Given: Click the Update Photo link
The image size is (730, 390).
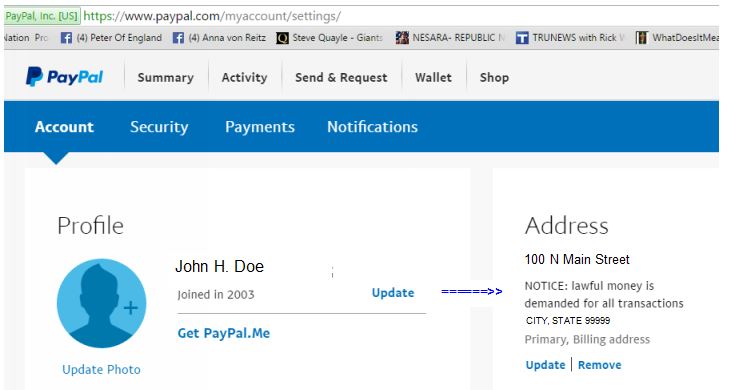Looking at the screenshot, I should 101,370.
